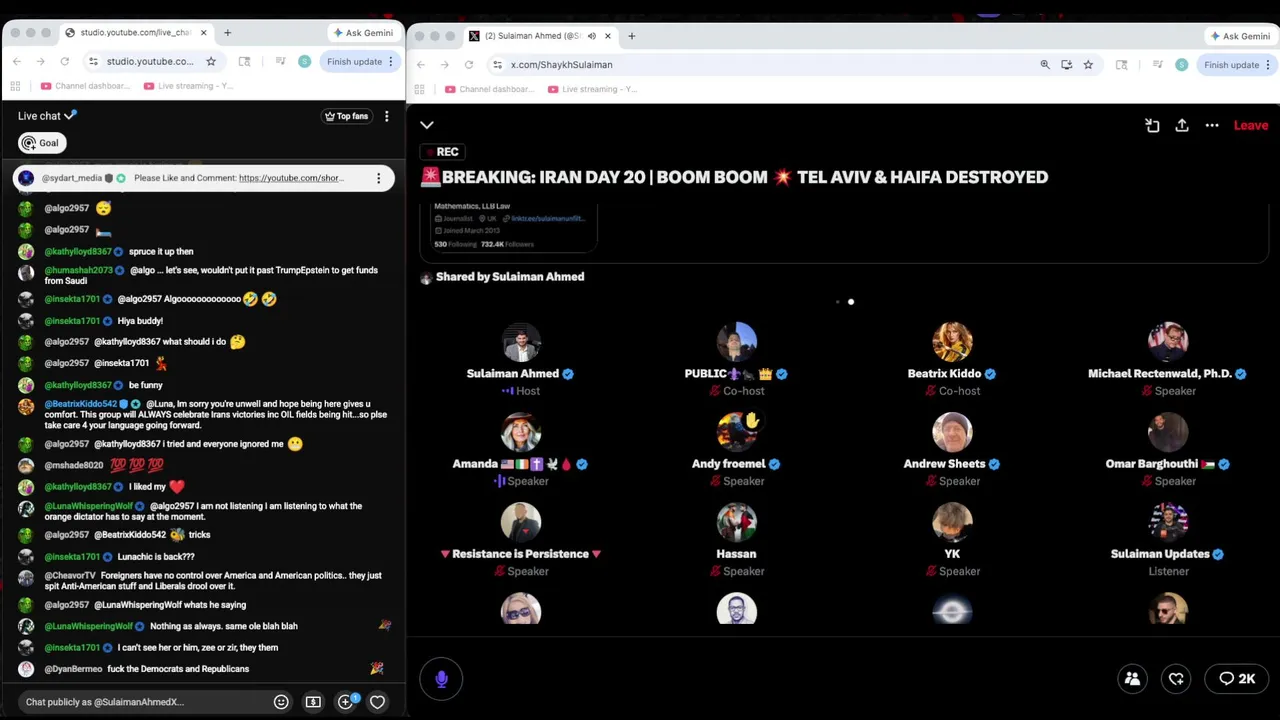The height and width of the screenshot is (720, 1280).
Task: Open the three-dot live chat options menu
Action: pyautogui.click(x=387, y=116)
